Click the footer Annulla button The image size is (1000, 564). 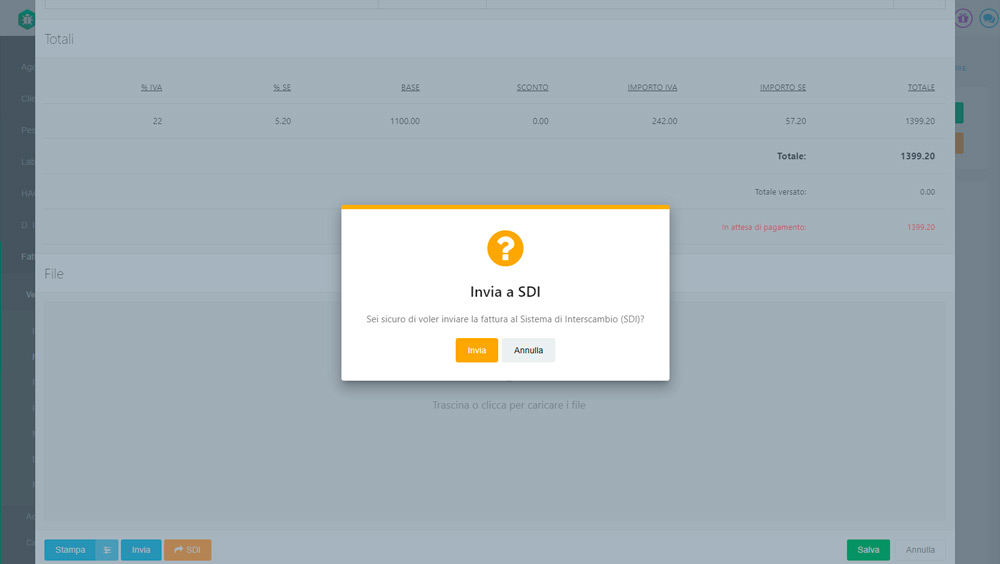pos(920,550)
